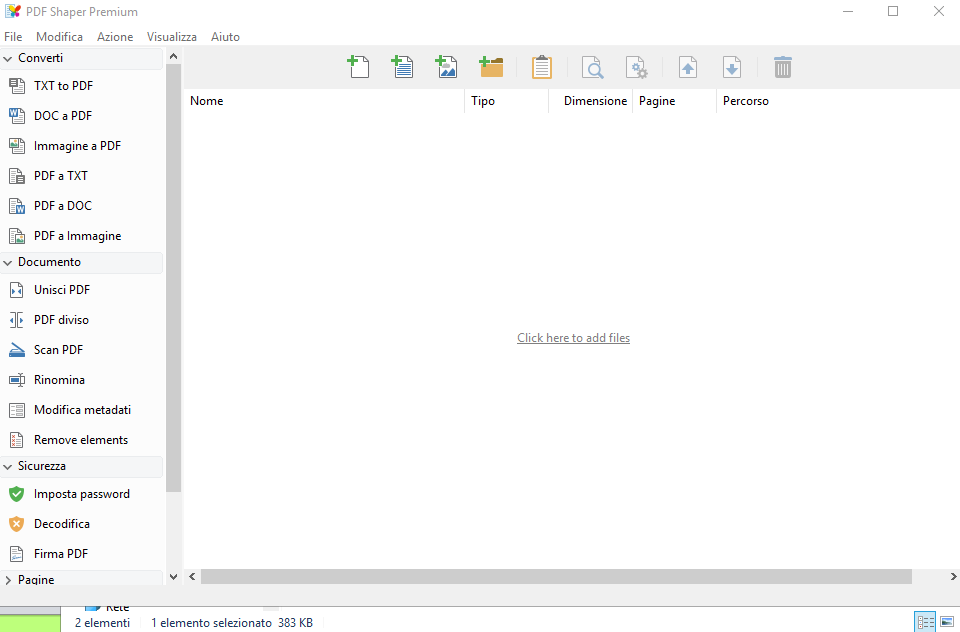Select the PDF a TXT icon

point(17,176)
